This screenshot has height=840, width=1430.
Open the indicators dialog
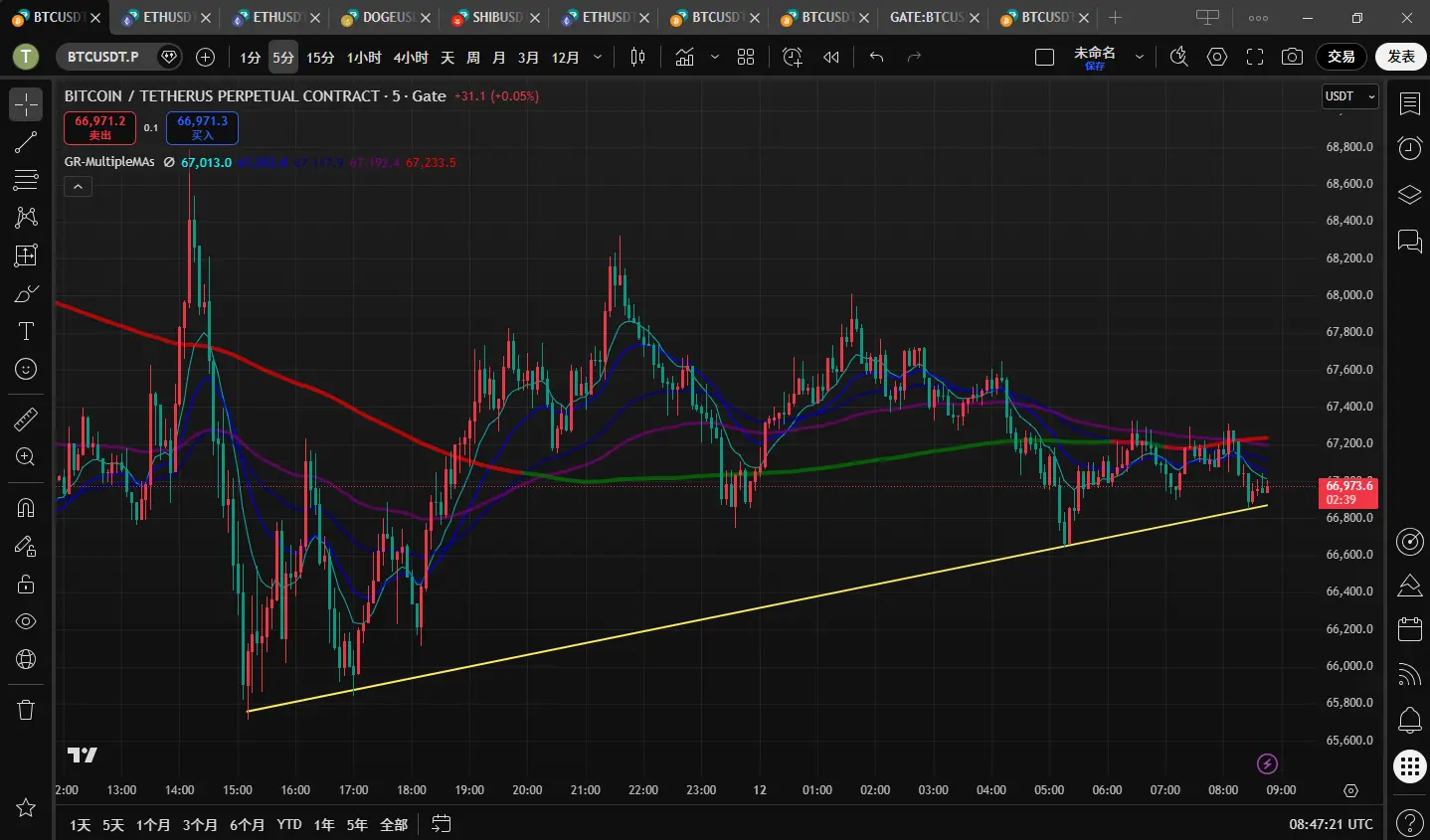point(685,58)
